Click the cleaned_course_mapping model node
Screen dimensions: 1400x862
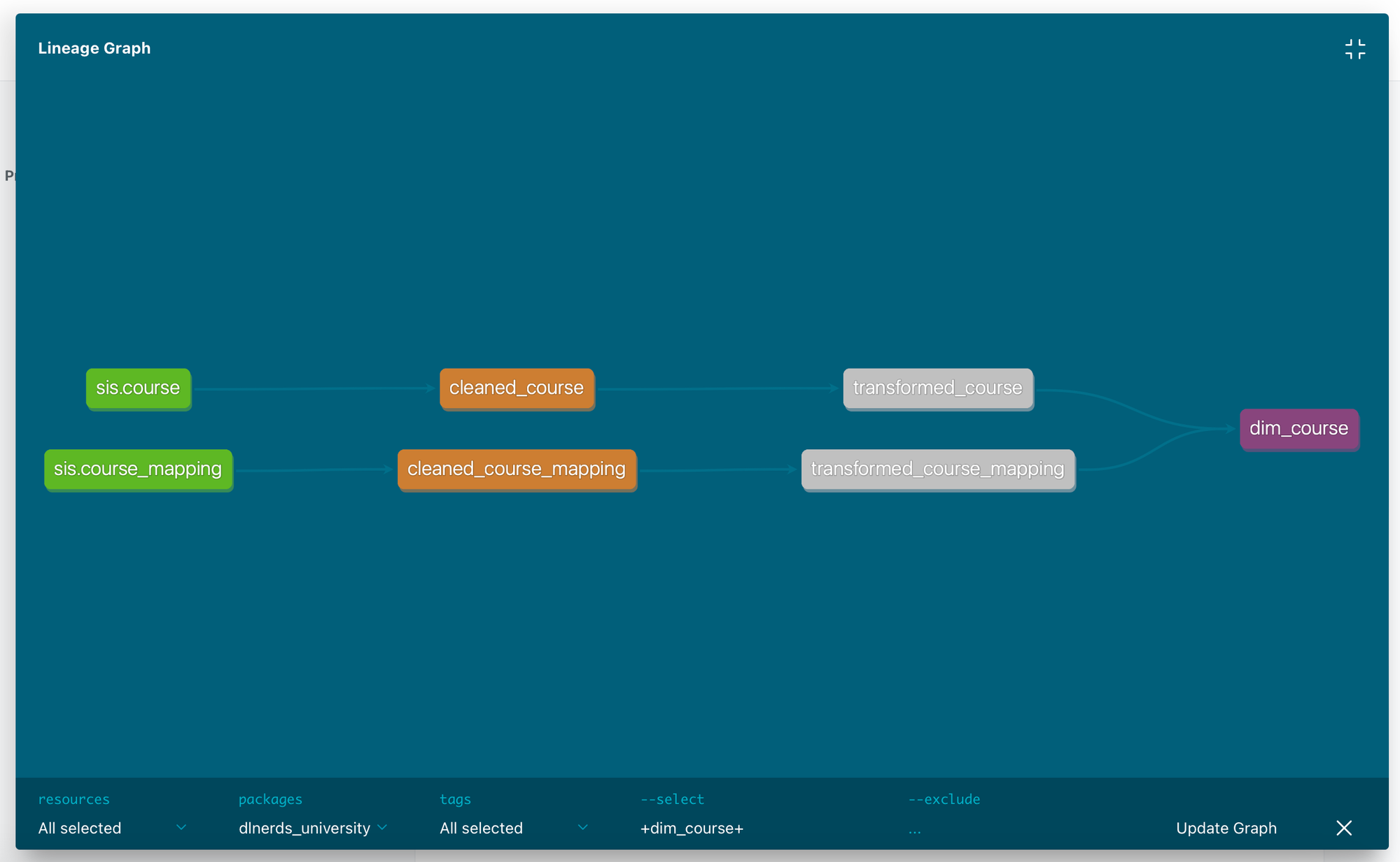[517, 469]
